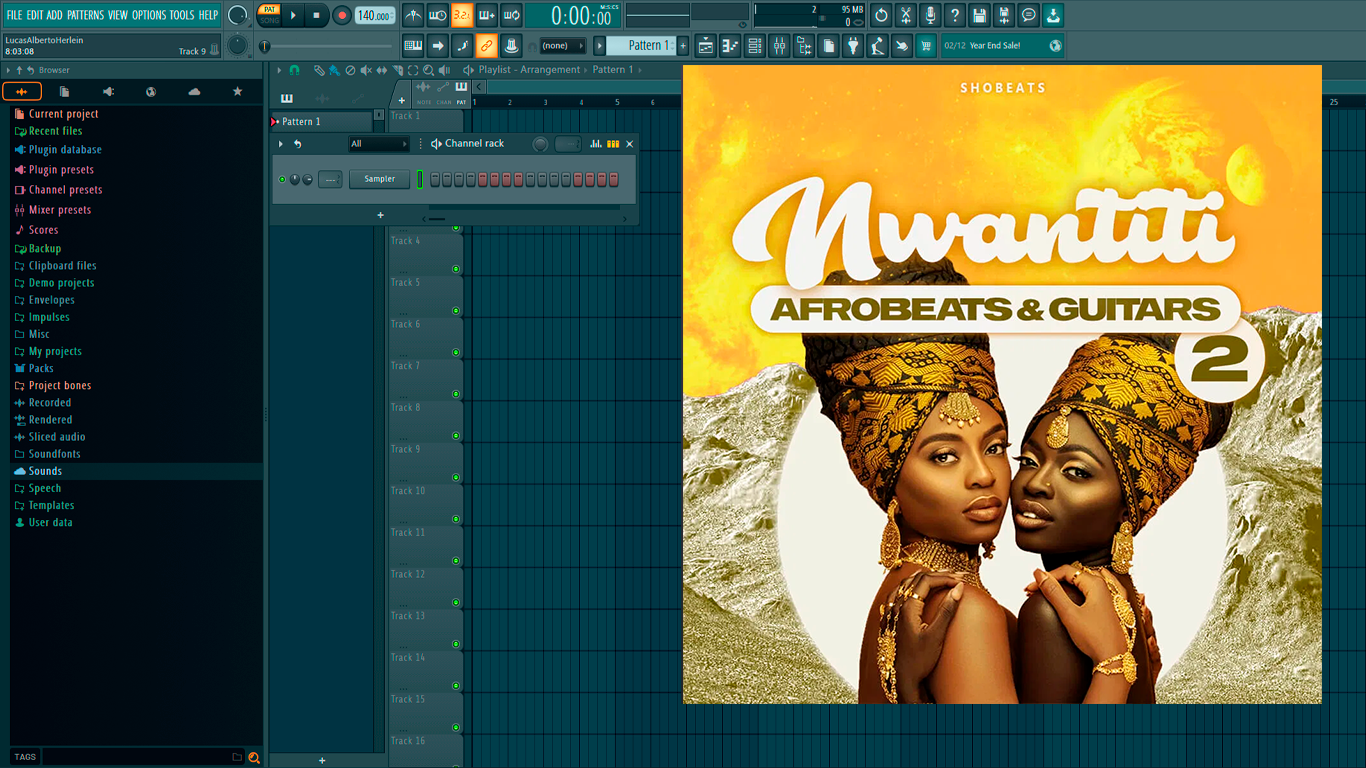Toggle the overdub (blend recording) icon

pos(487,15)
